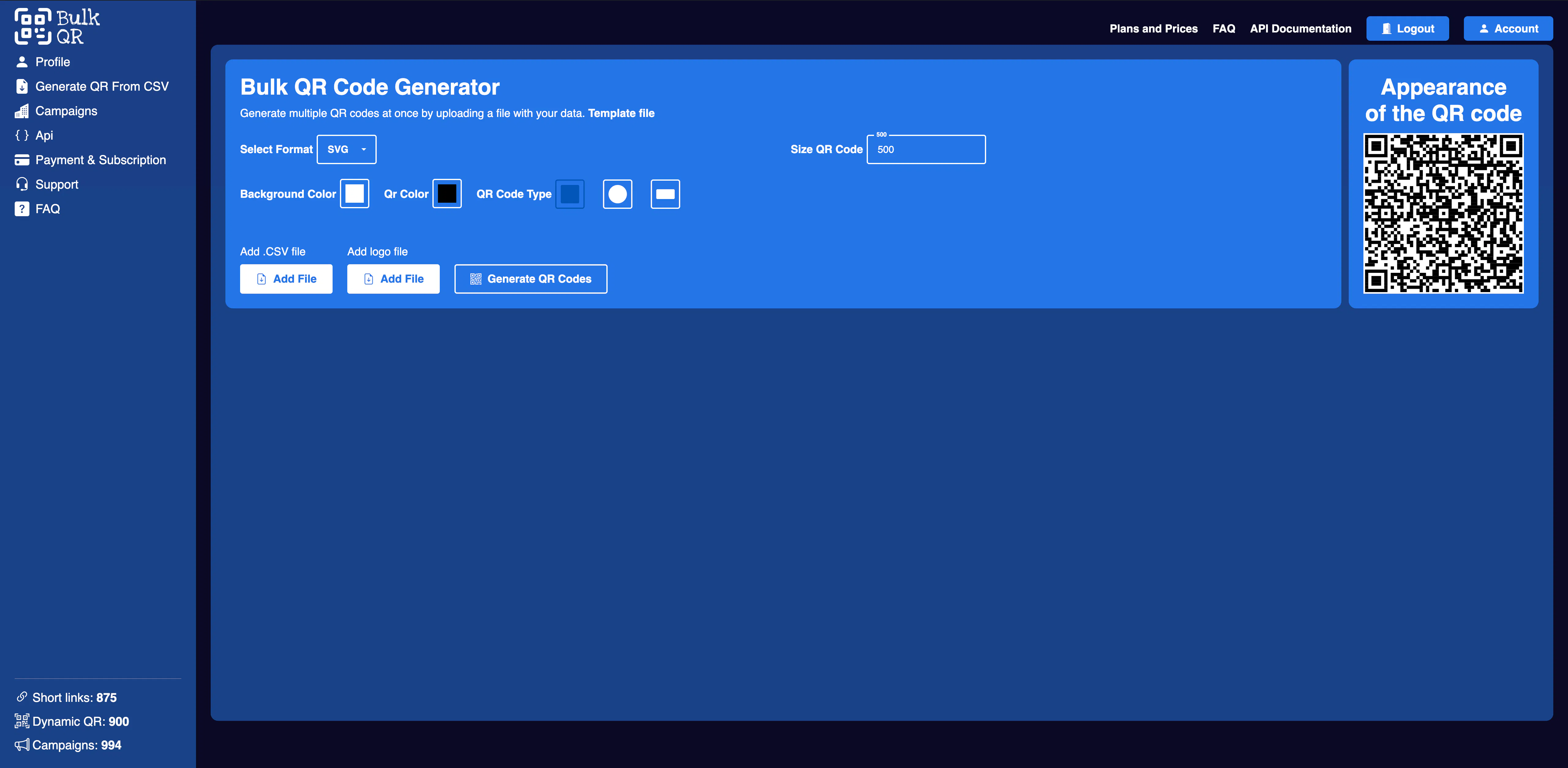Image resolution: width=1568 pixels, height=768 pixels.
Task: Click the Account button
Action: click(1508, 28)
